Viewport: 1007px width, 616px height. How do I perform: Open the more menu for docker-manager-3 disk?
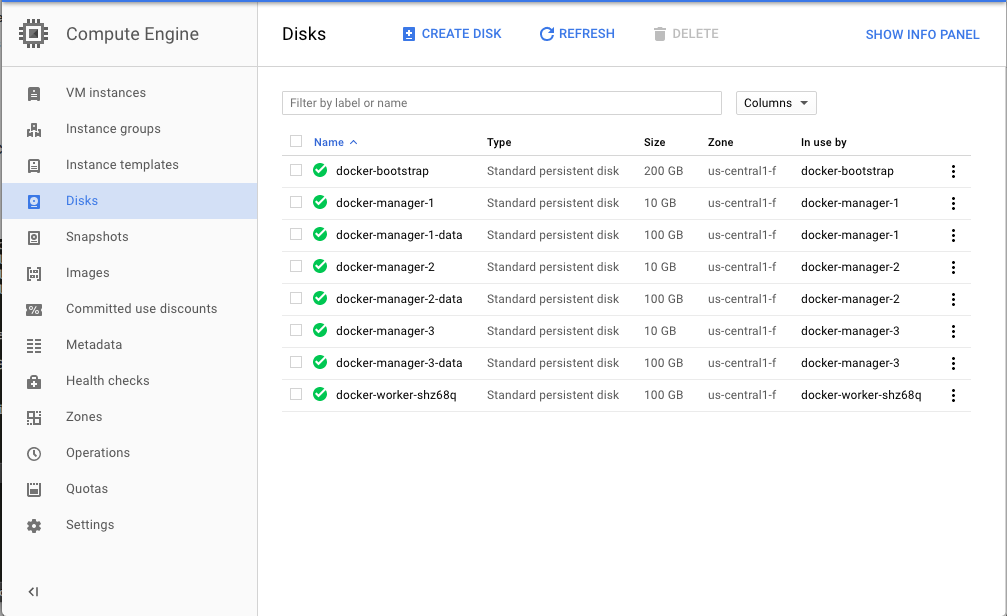953,331
